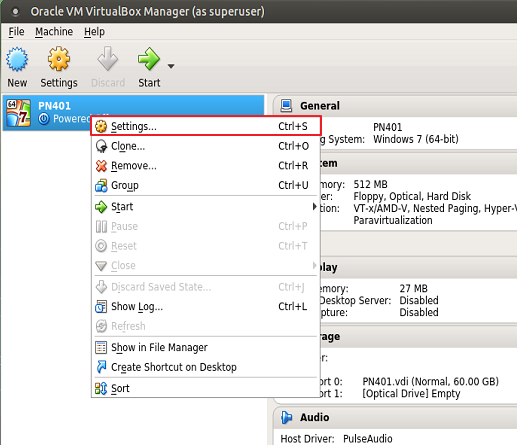Screen dimensions: 517x445
Task: Select the PN401 virtual machine entry
Action: point(133,113)
